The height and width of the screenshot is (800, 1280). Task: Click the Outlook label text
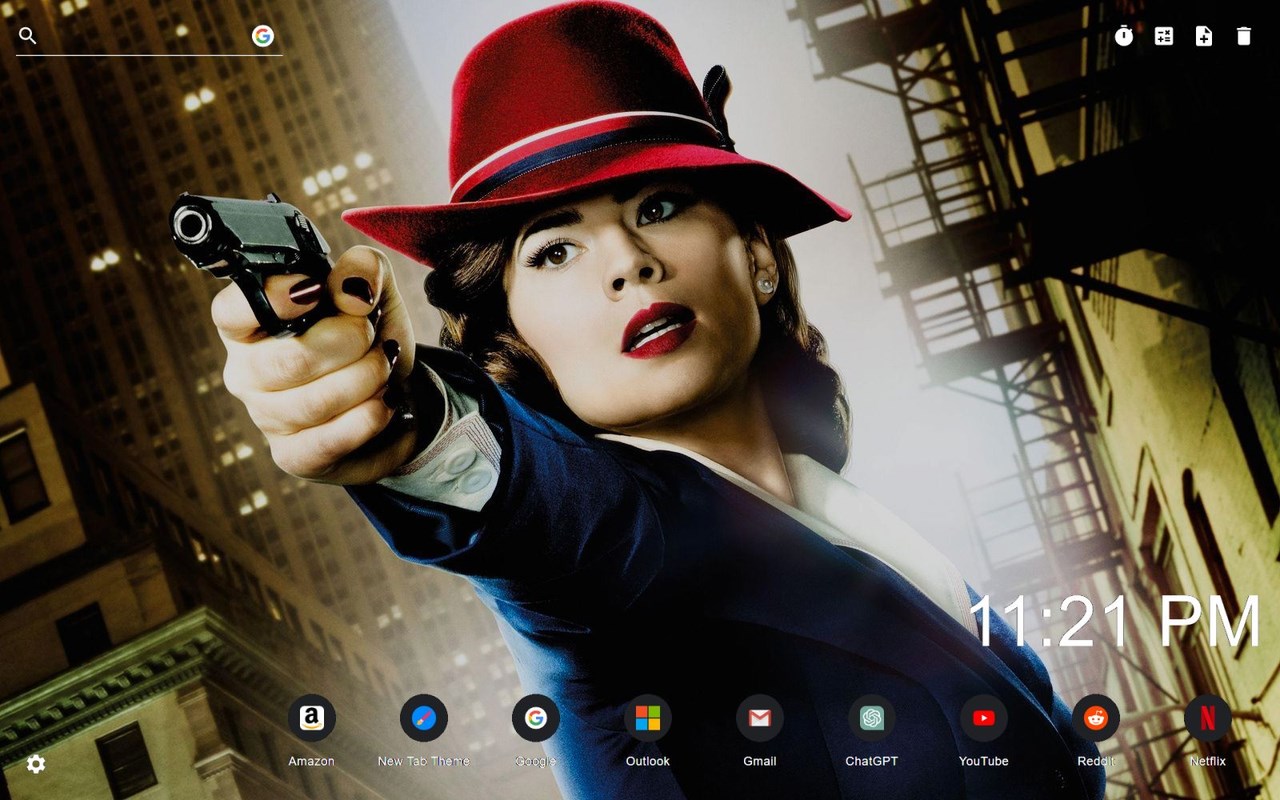(648, 761)
